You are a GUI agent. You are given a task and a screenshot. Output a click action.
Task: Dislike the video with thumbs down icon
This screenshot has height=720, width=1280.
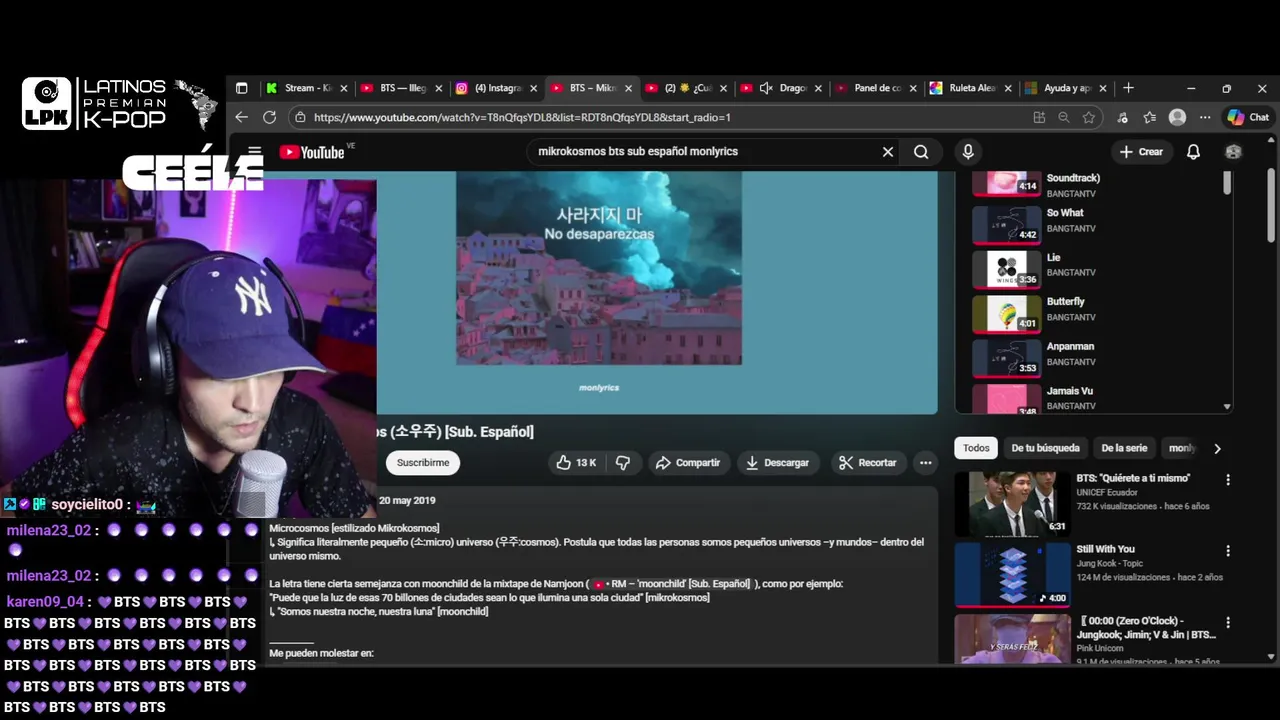click(x=622, y=463)
